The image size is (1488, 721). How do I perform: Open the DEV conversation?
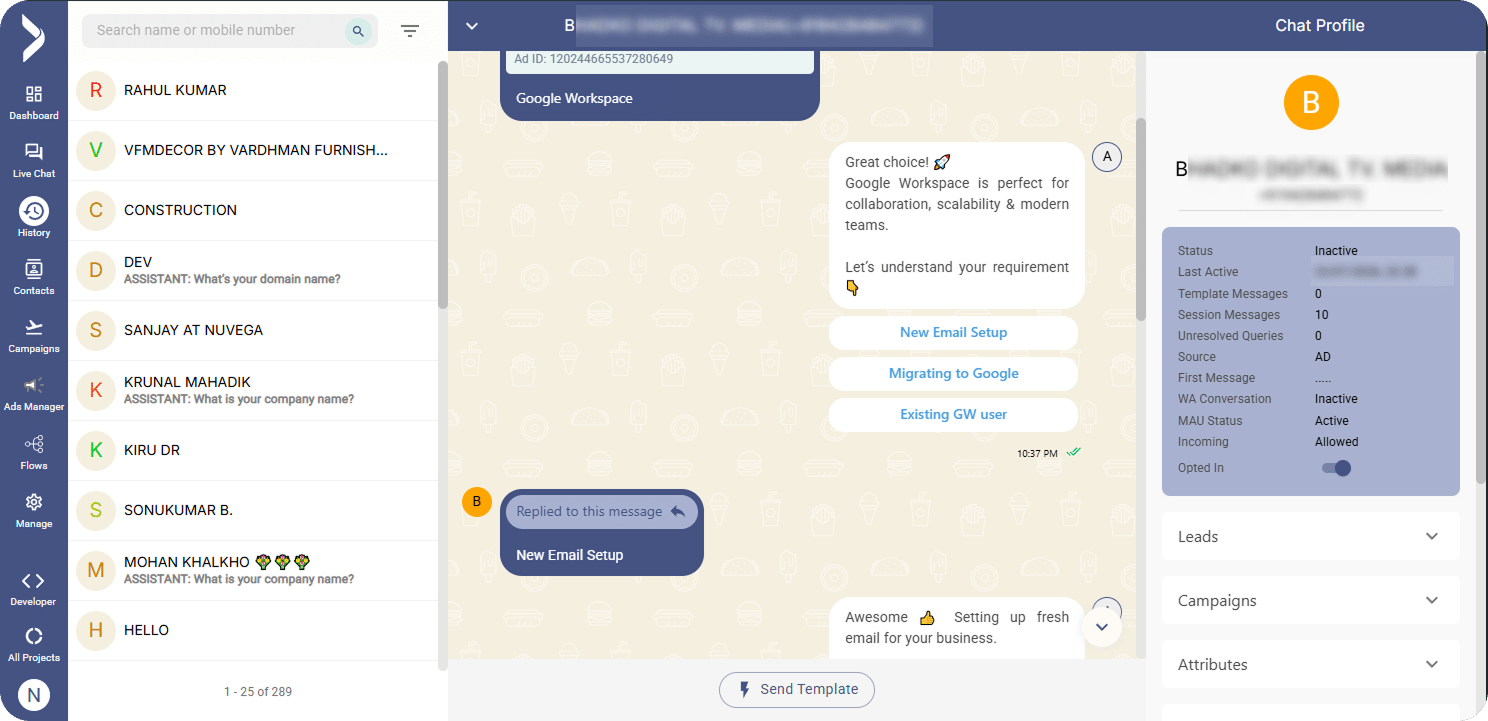coord(253,271)
